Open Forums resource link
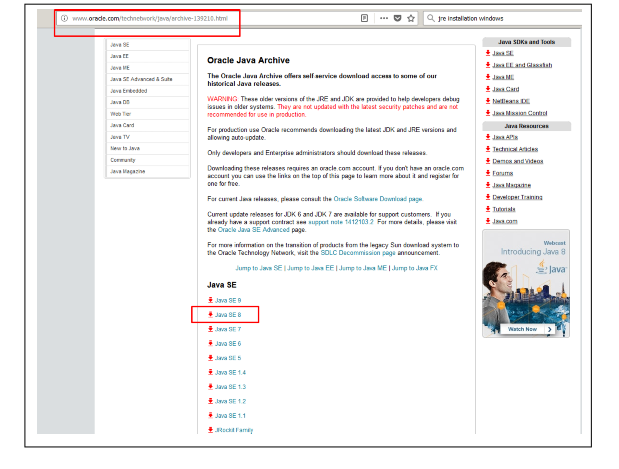 click(x=503, y=173)
